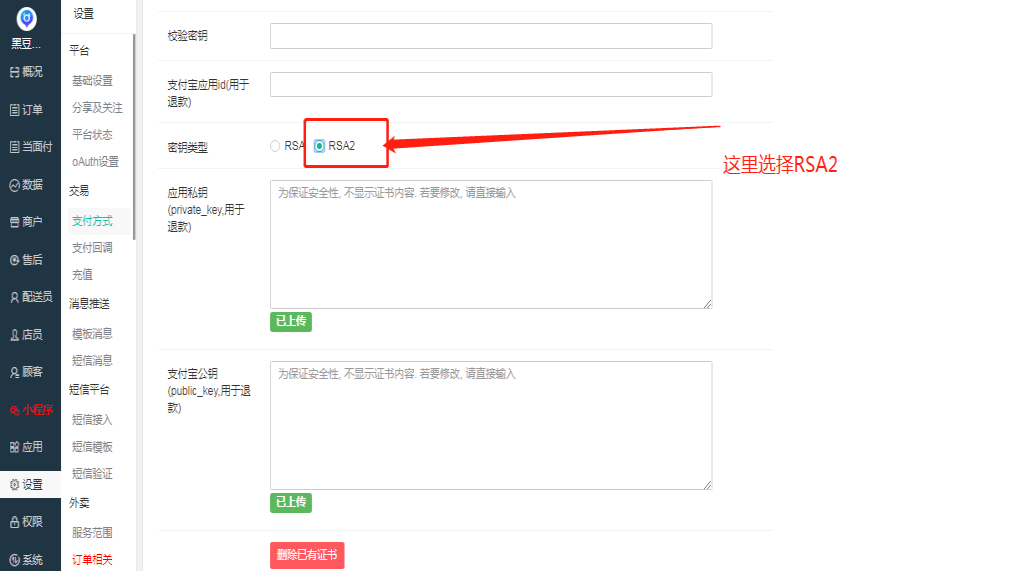Click 已上传 badge under 支付宝公钥
Viewport: 1026px width, 571px height.
coord(291,502)
